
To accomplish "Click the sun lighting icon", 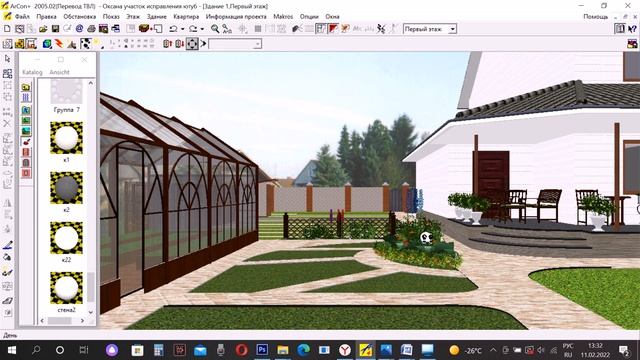I will pos(97,44).
